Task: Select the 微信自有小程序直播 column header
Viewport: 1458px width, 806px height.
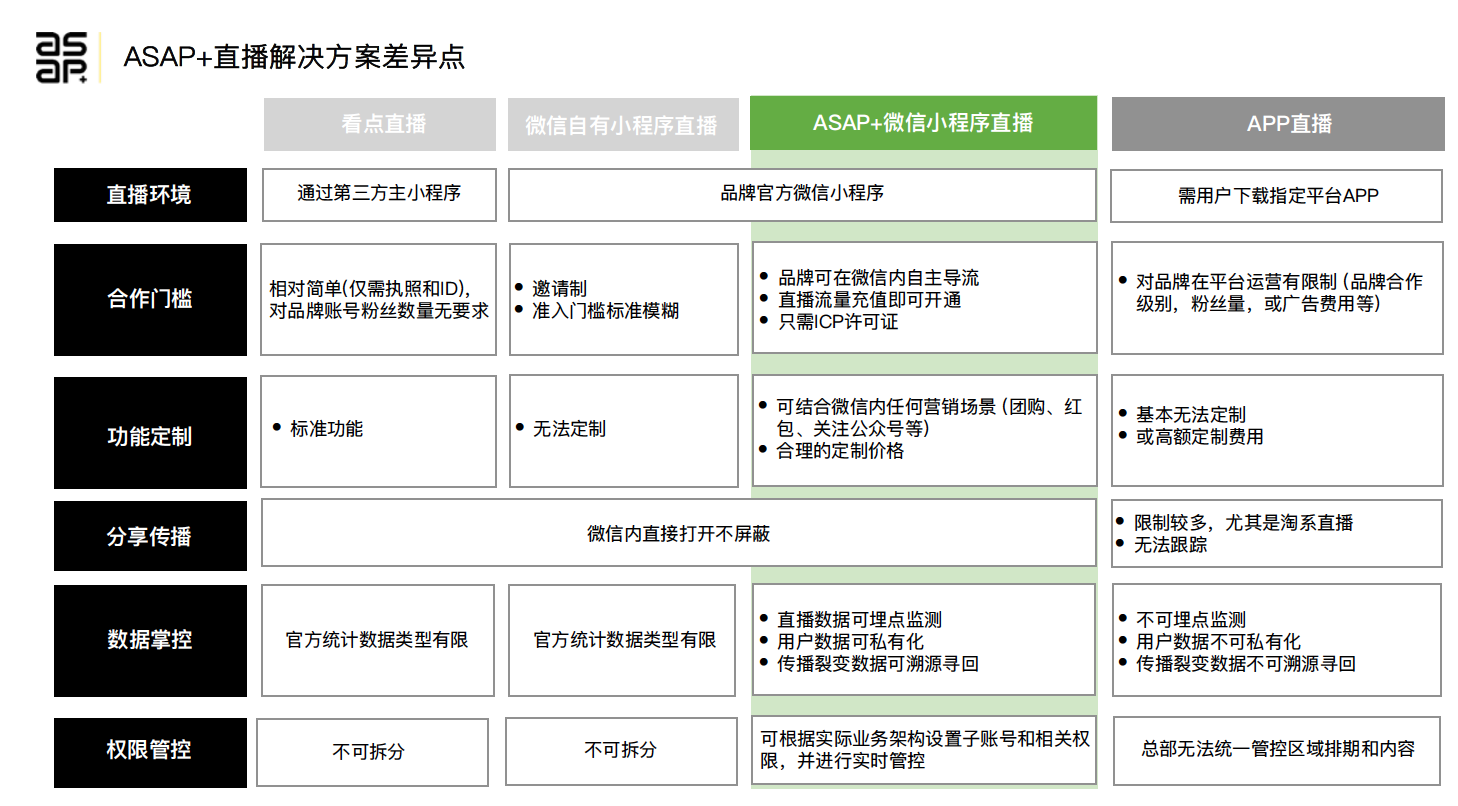Action: tap(622, 125)
